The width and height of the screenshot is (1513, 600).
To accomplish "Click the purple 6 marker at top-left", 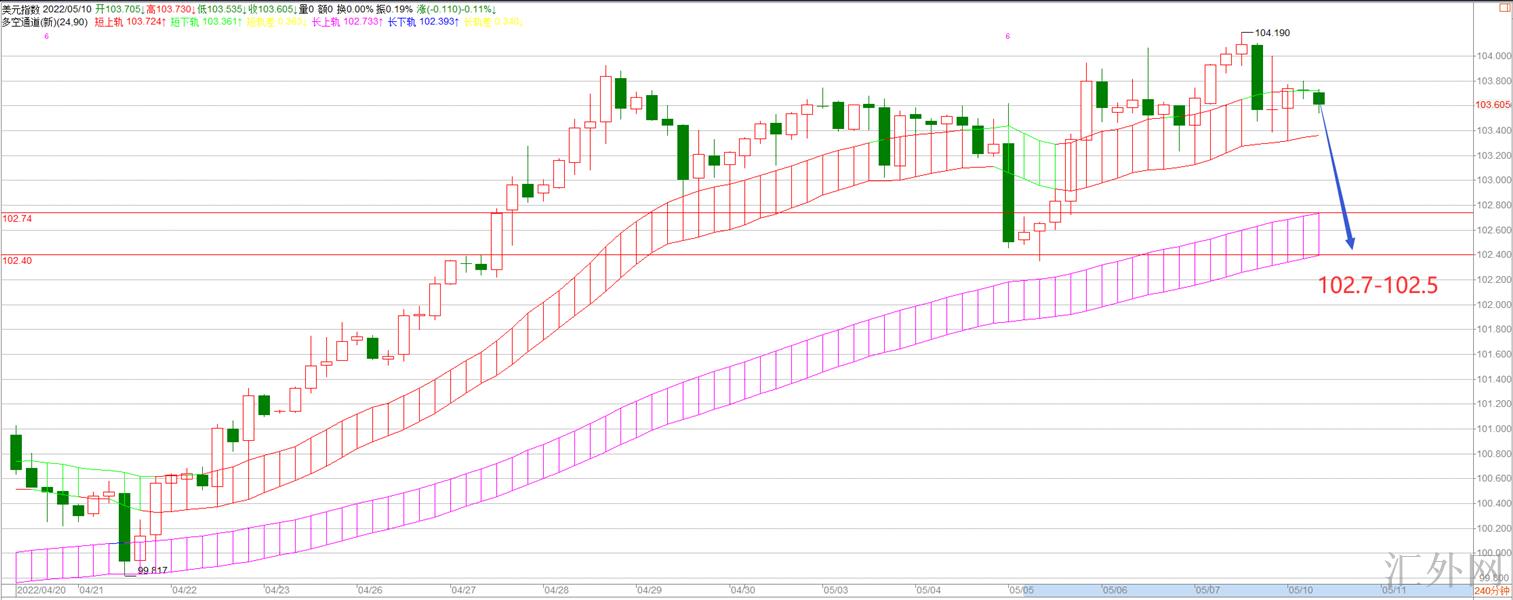I will click(x=46, y=36).
